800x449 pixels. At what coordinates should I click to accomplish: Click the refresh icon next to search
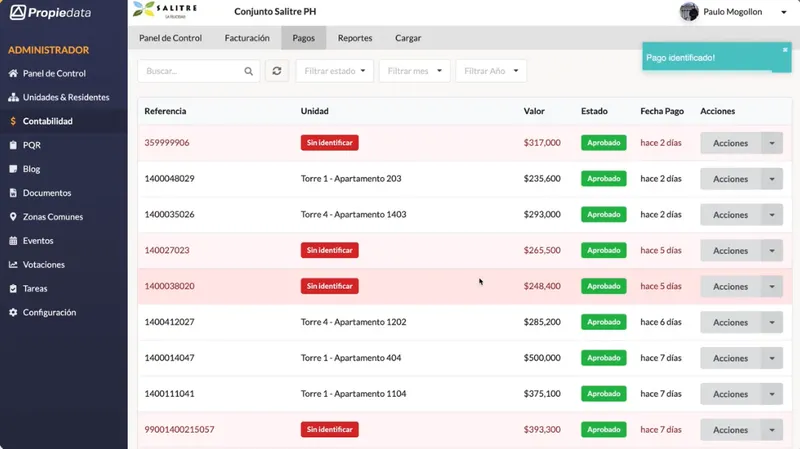[277, 71]
